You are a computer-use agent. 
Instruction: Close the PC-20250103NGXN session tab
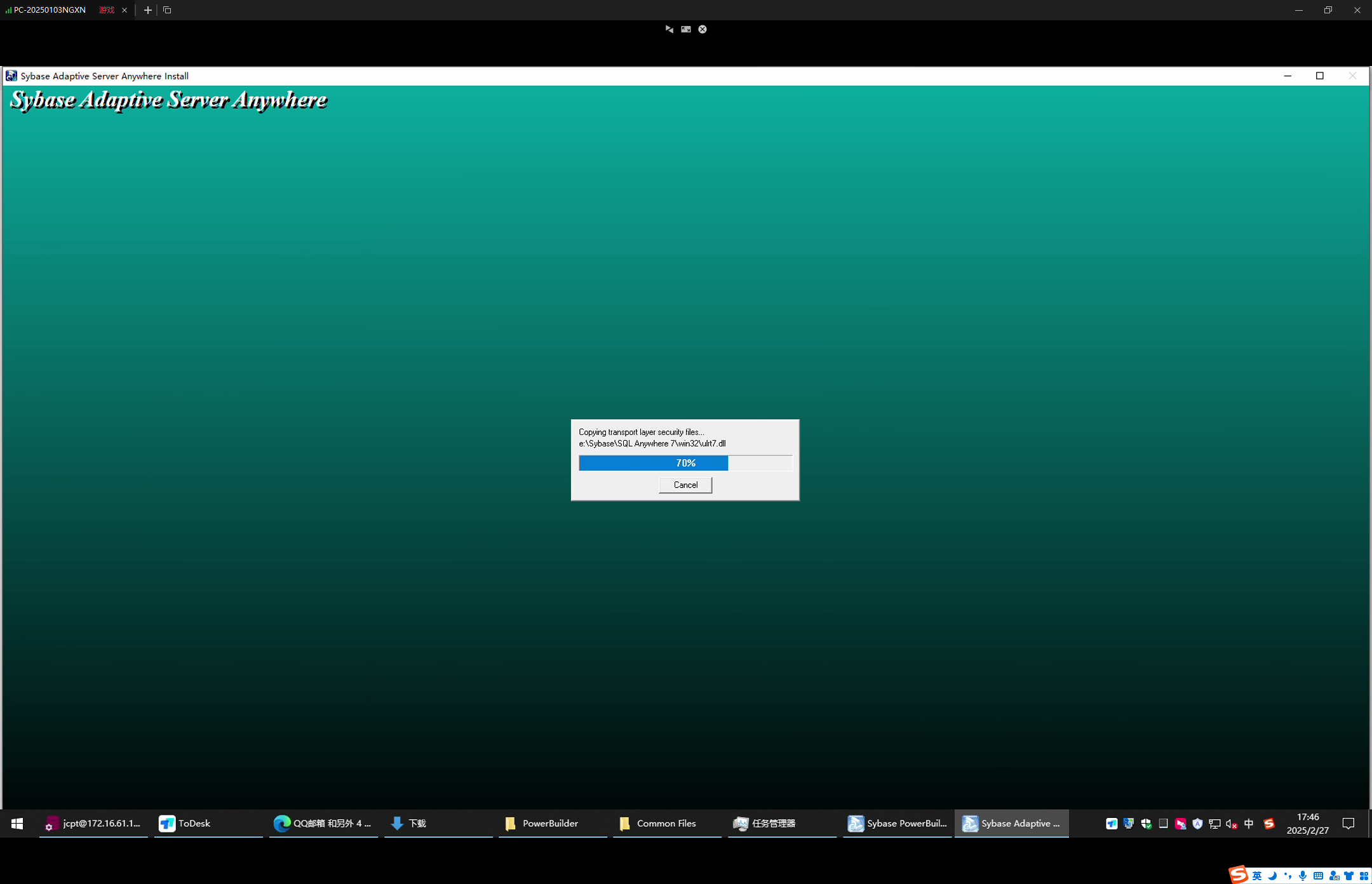click(124, 10)
